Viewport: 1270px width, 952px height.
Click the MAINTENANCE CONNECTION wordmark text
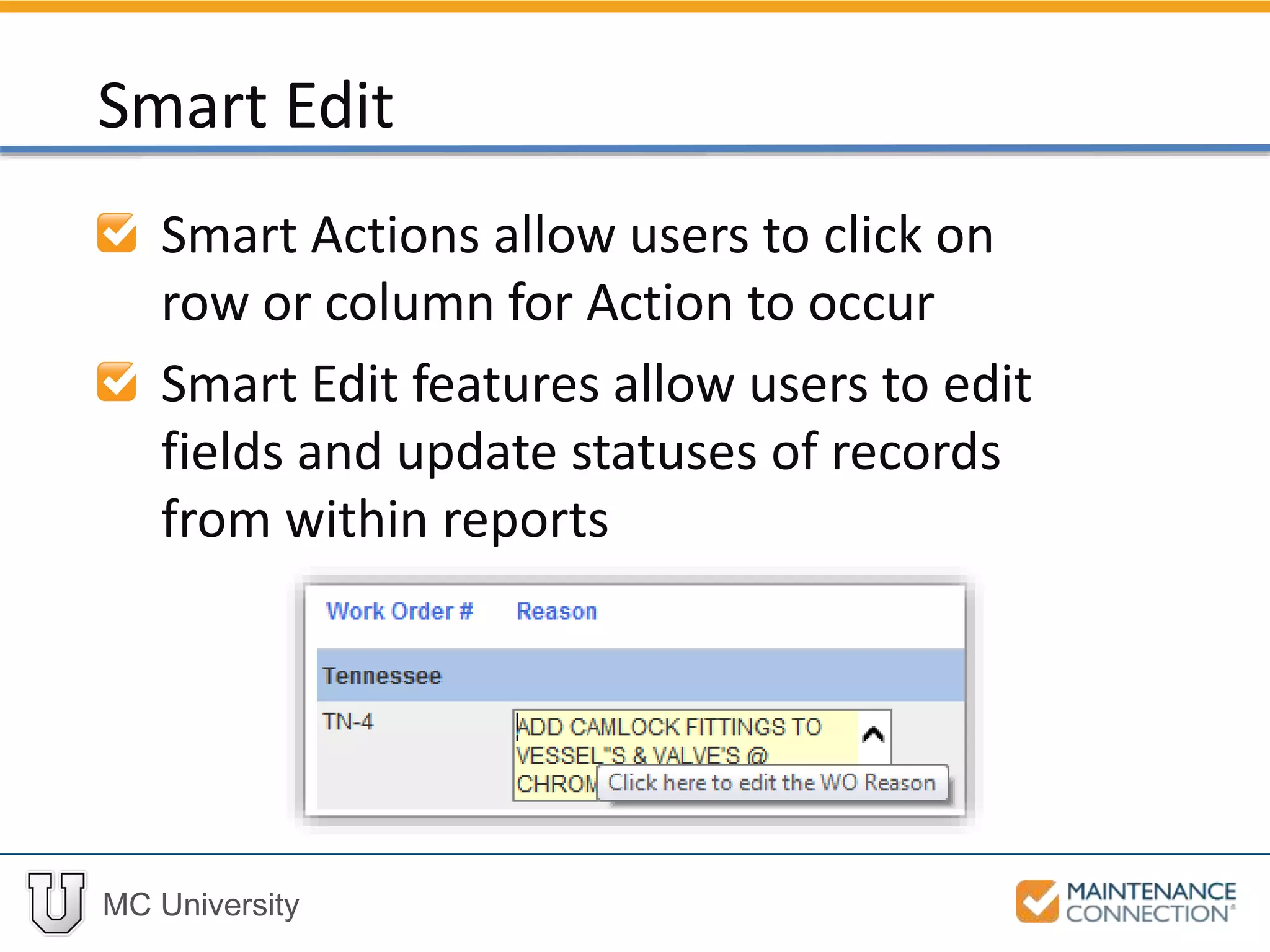[1151, 902]
